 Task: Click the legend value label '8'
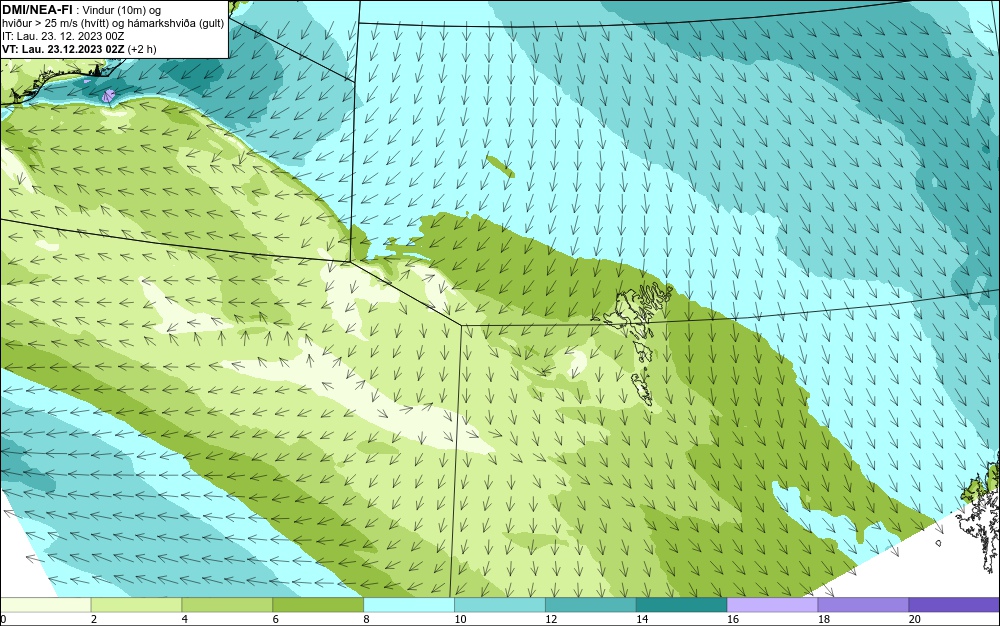(x=366, y=619)
